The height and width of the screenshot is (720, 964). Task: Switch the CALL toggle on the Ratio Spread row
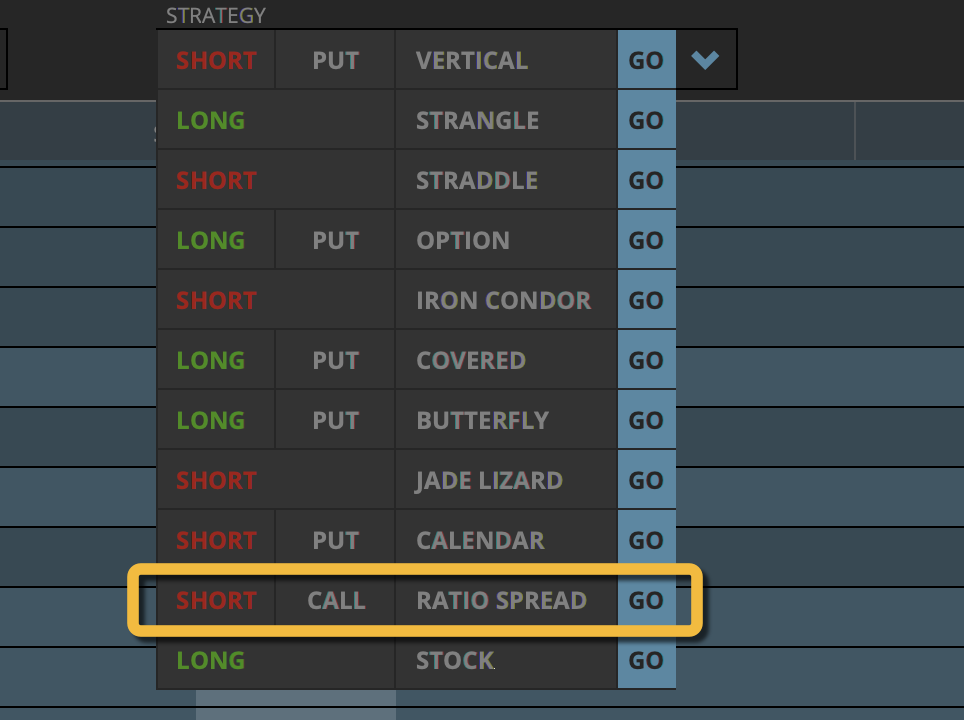pos(336,600)
